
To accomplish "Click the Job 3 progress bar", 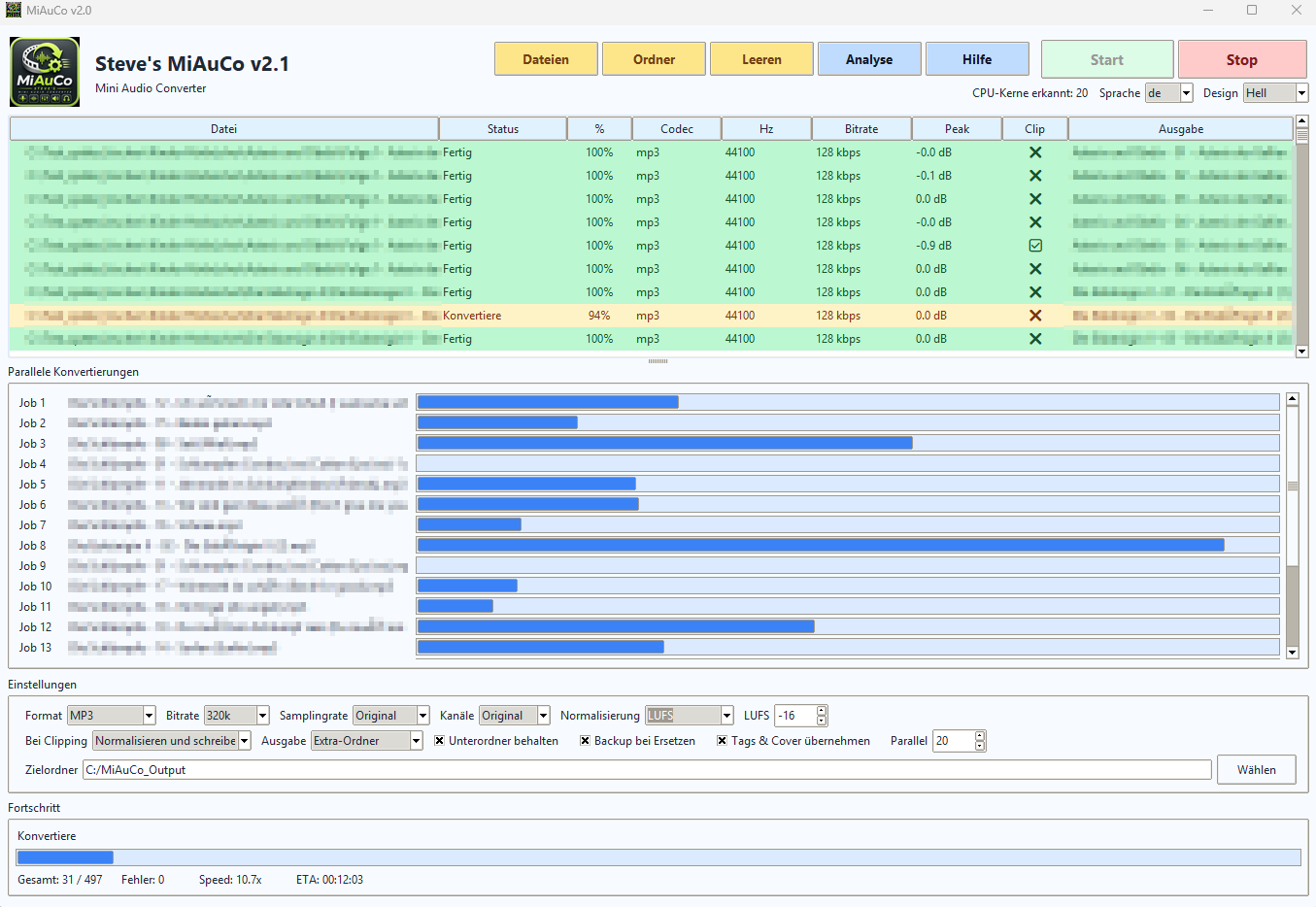I will coord(848,443).
